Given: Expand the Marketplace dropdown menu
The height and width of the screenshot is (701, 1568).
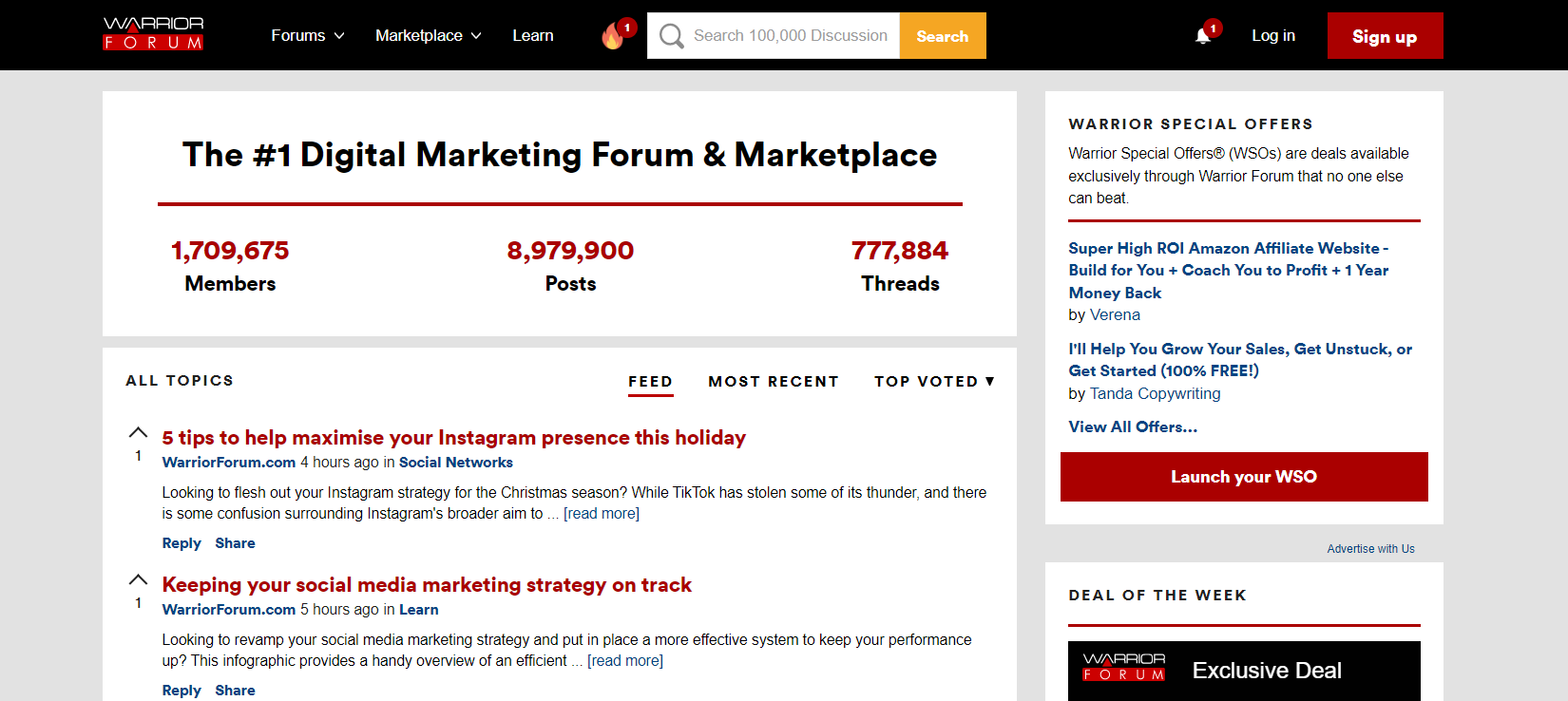Looking at the screenshot, I should point(429,35).
